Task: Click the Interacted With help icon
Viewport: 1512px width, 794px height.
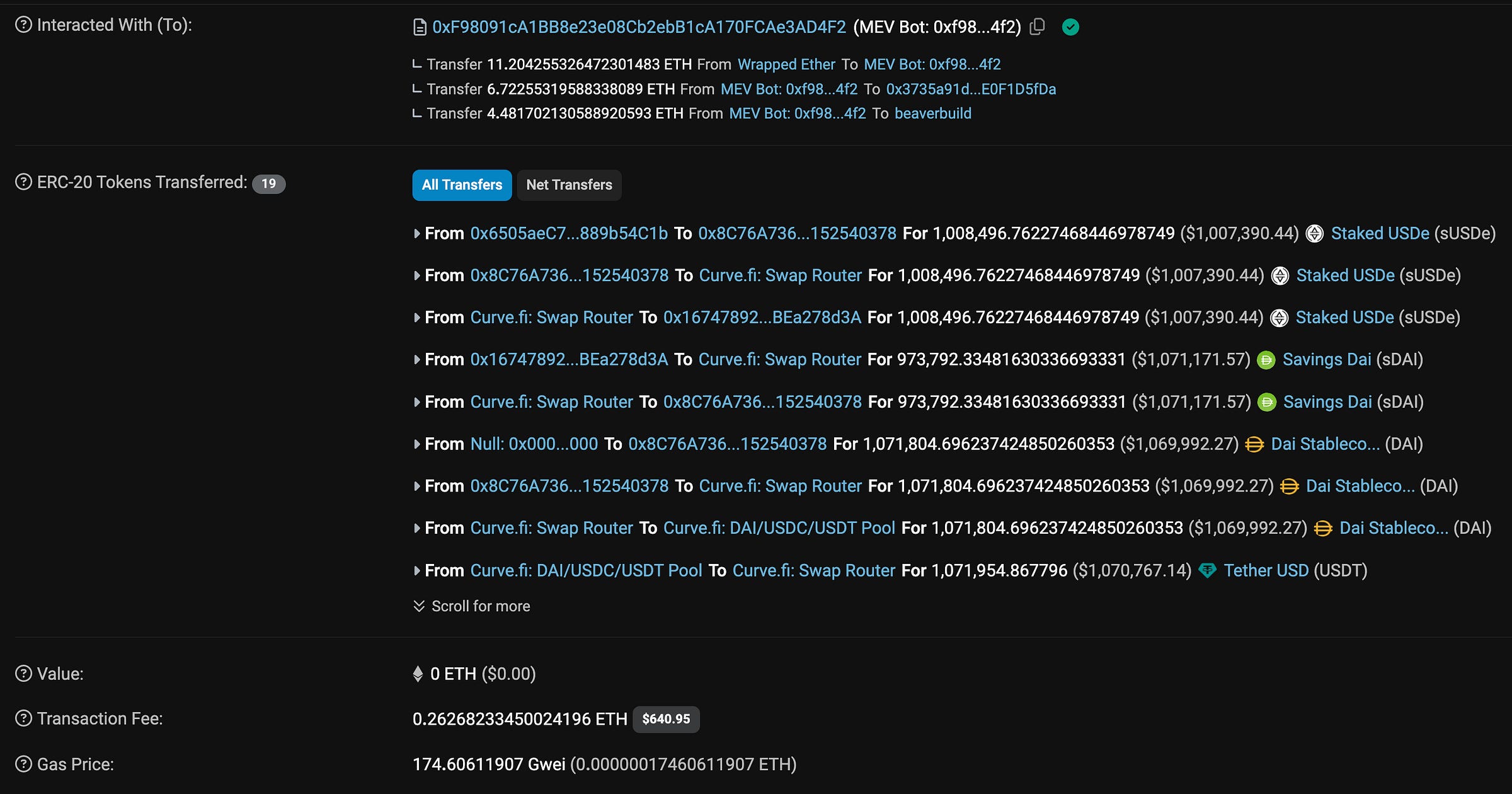Action: 23,25
